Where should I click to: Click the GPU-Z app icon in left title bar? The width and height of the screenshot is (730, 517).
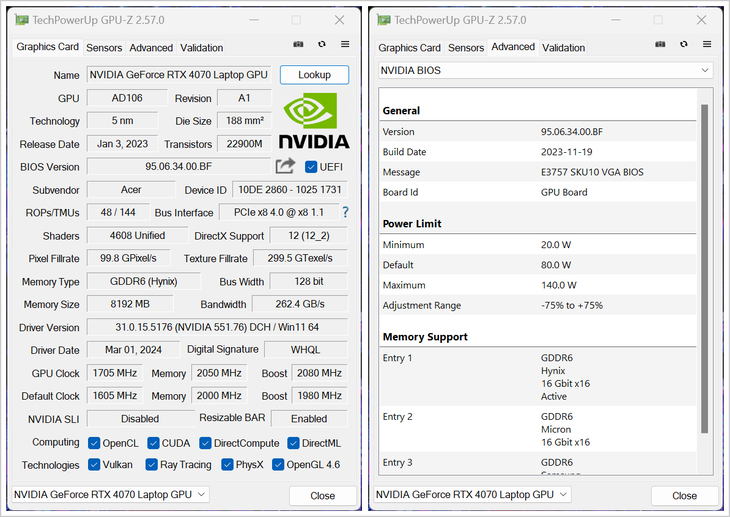point(21,20)
